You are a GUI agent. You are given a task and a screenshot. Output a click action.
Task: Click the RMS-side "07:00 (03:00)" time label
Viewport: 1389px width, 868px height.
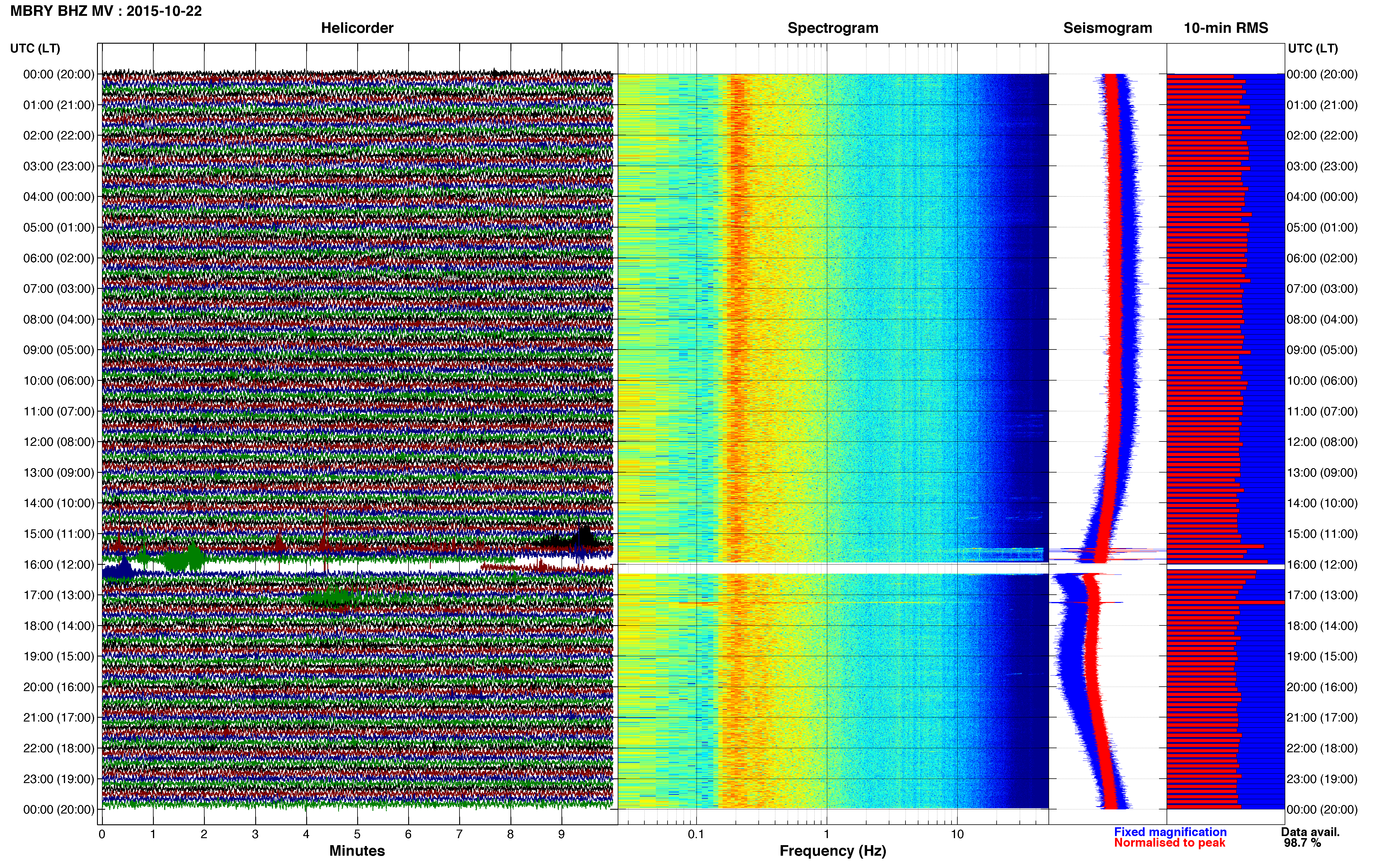[1322, 289]
